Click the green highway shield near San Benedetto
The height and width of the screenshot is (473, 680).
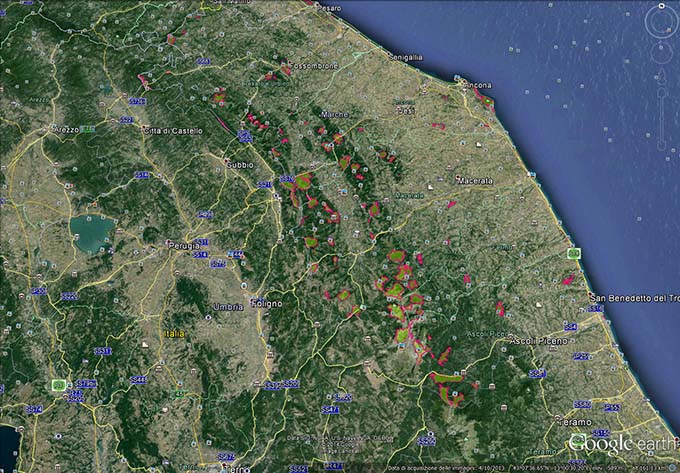coord(574,254)
